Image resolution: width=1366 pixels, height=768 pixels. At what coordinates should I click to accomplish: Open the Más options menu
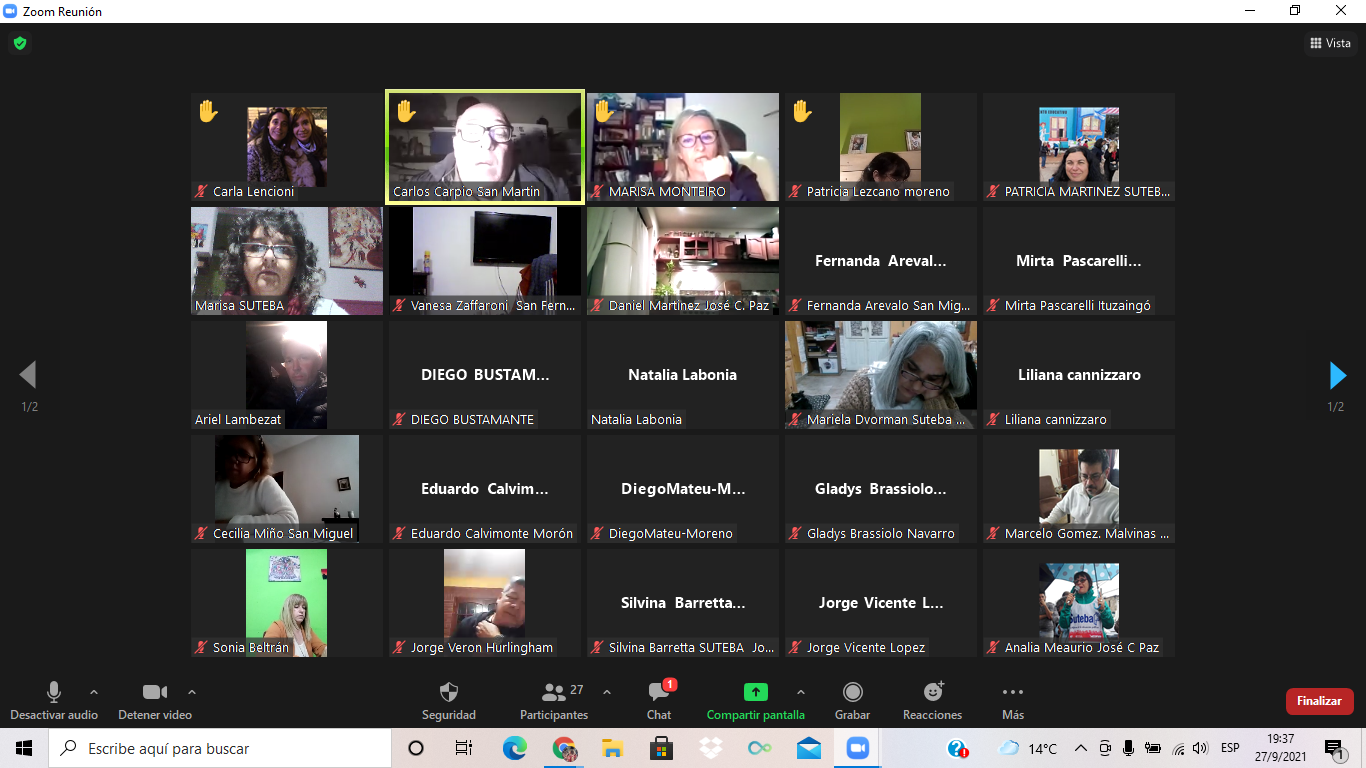(1012, 692)
